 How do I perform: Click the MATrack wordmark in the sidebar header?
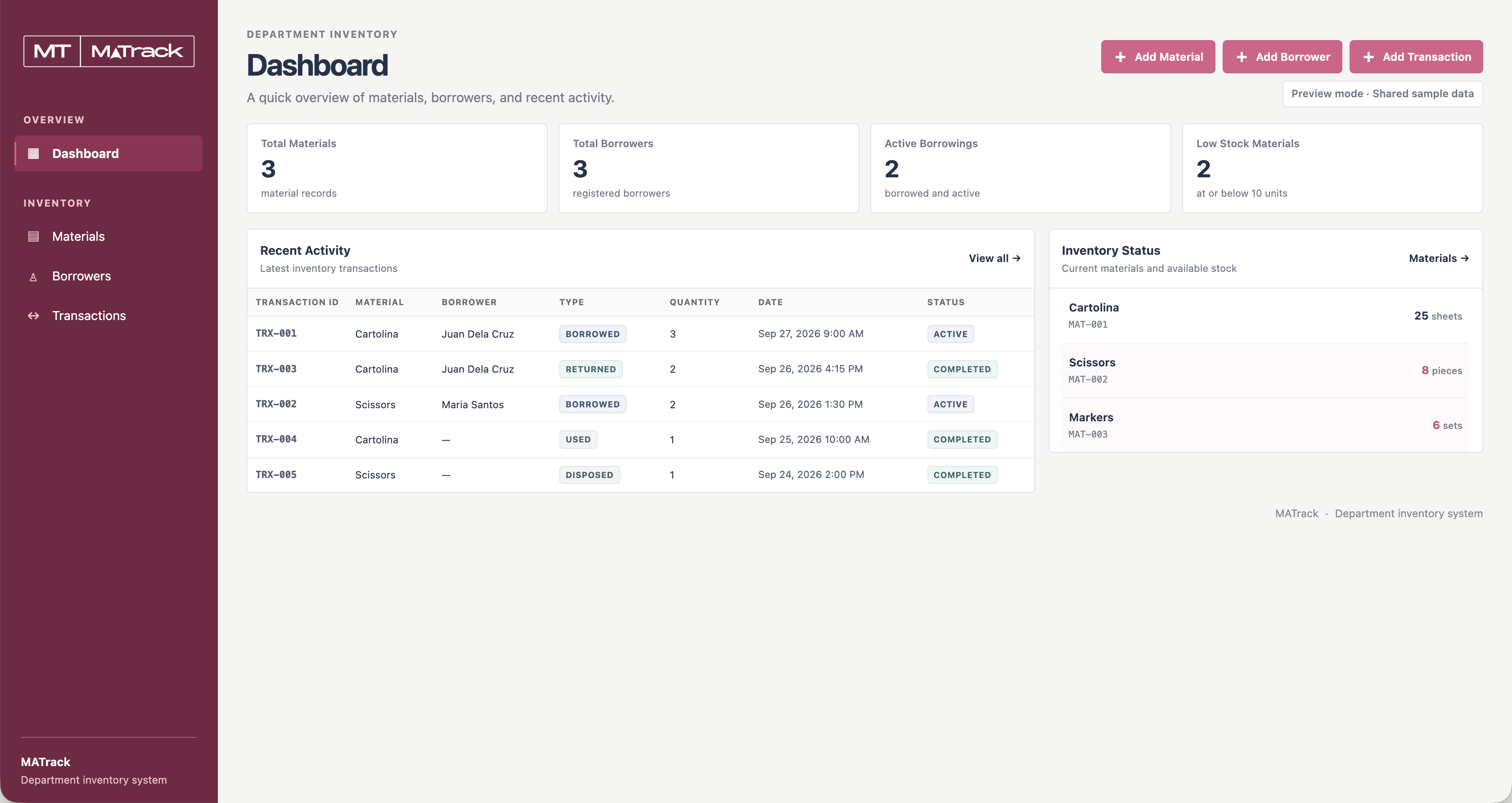click(137, 51)
